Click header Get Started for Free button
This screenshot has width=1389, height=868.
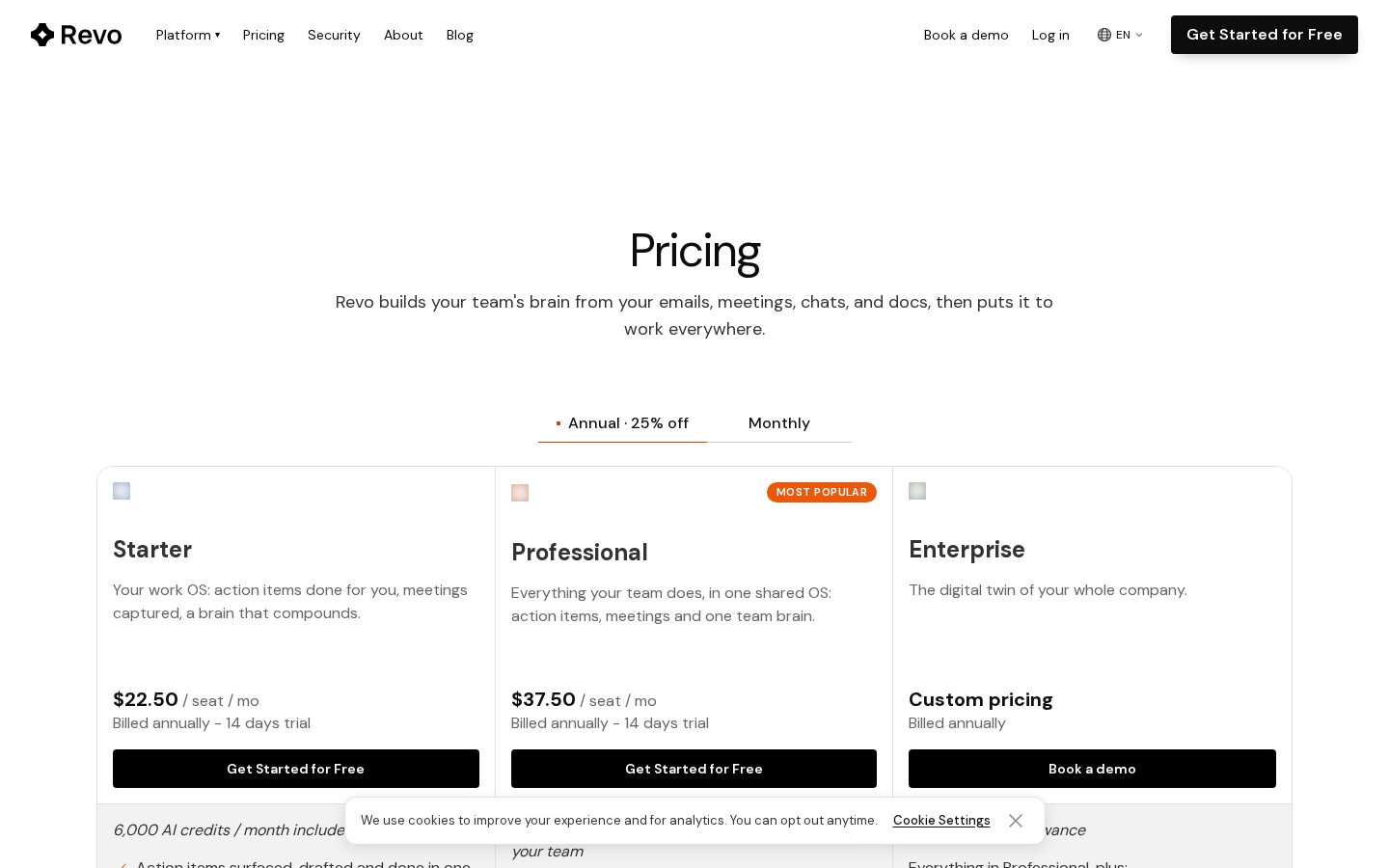click(1265, 35)
